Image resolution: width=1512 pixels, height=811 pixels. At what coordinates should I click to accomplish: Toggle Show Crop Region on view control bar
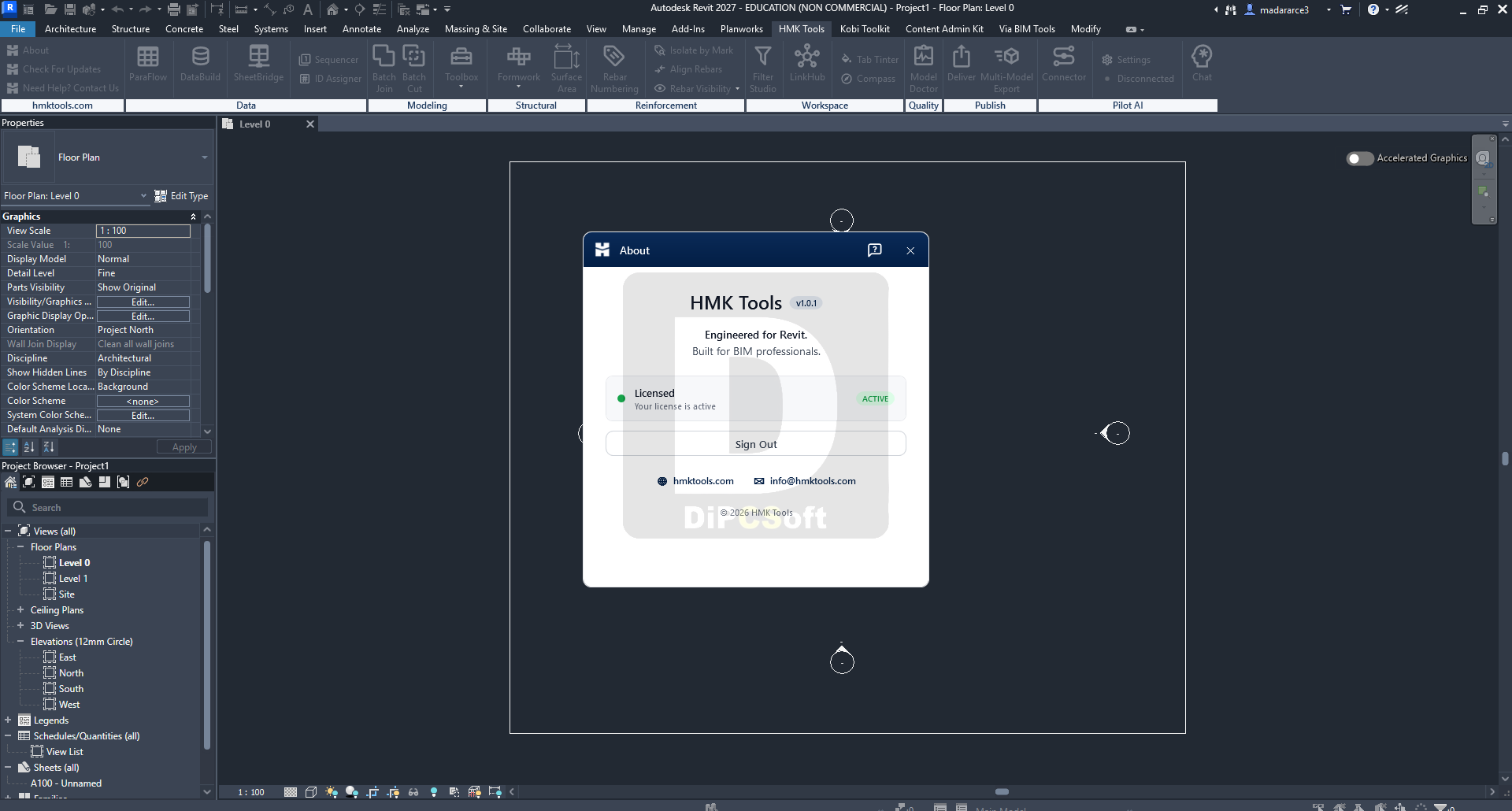point(393,792)
